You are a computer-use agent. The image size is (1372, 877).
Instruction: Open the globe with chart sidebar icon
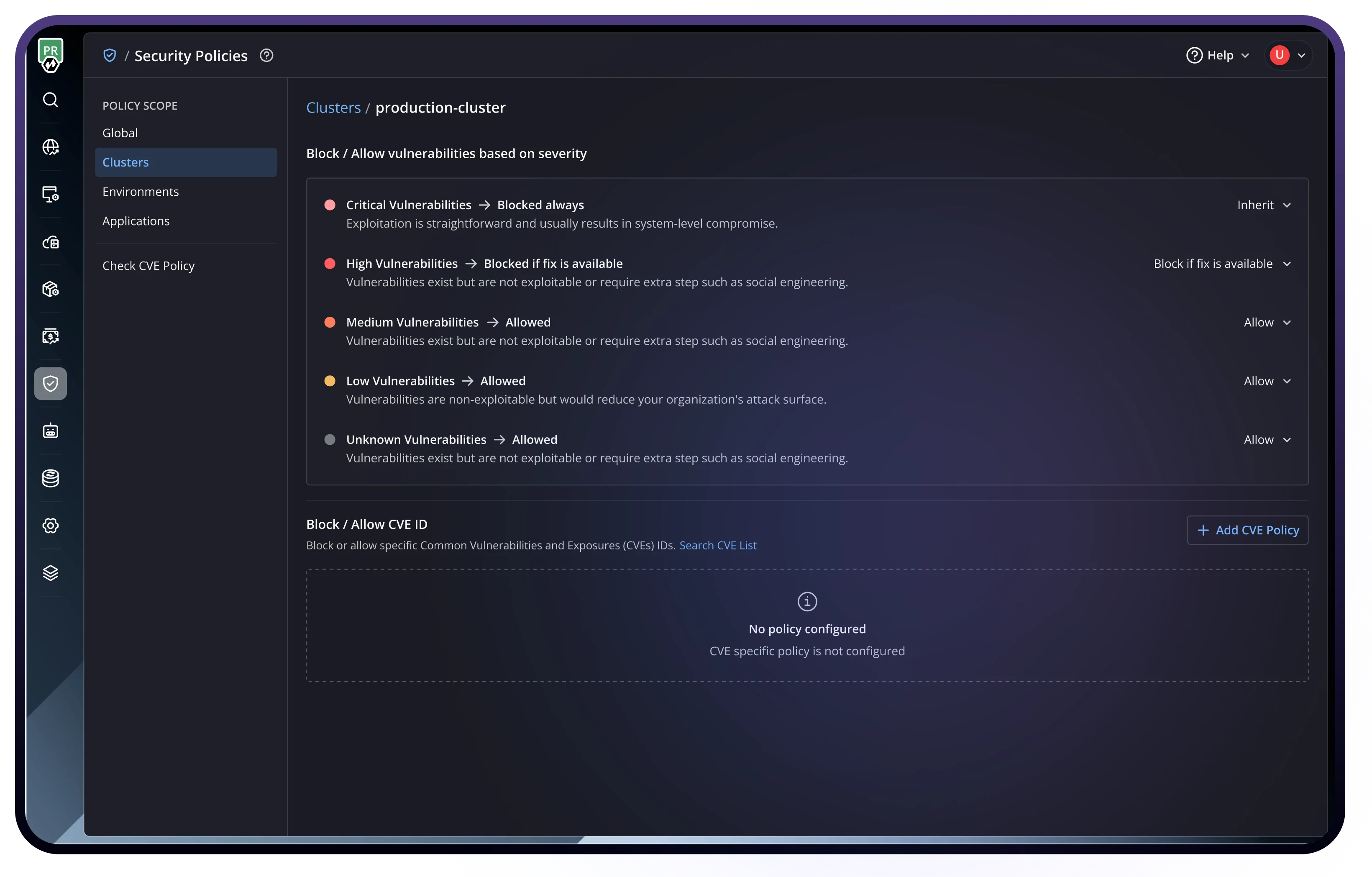[50, 147]
